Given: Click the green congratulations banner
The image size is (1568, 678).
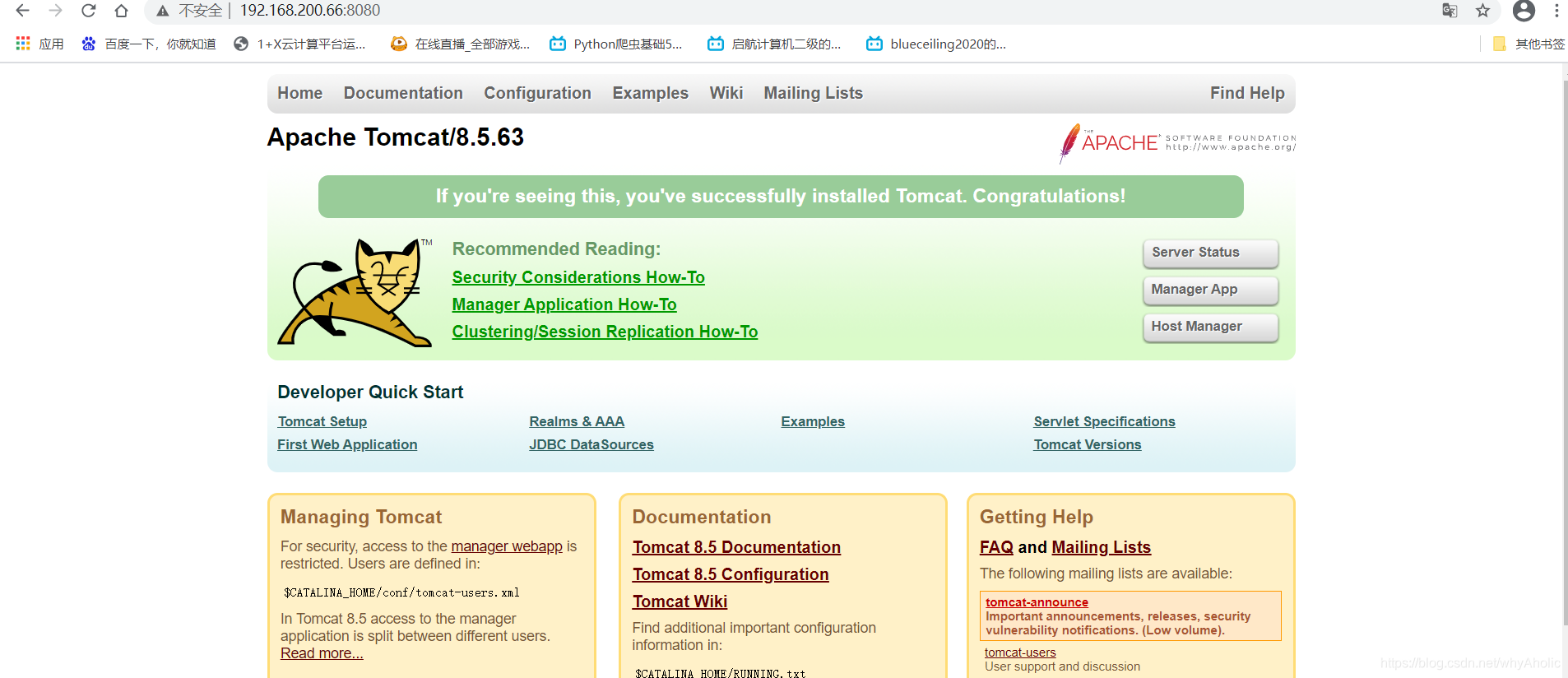Looking at the screenshot, I should [781, 197].
